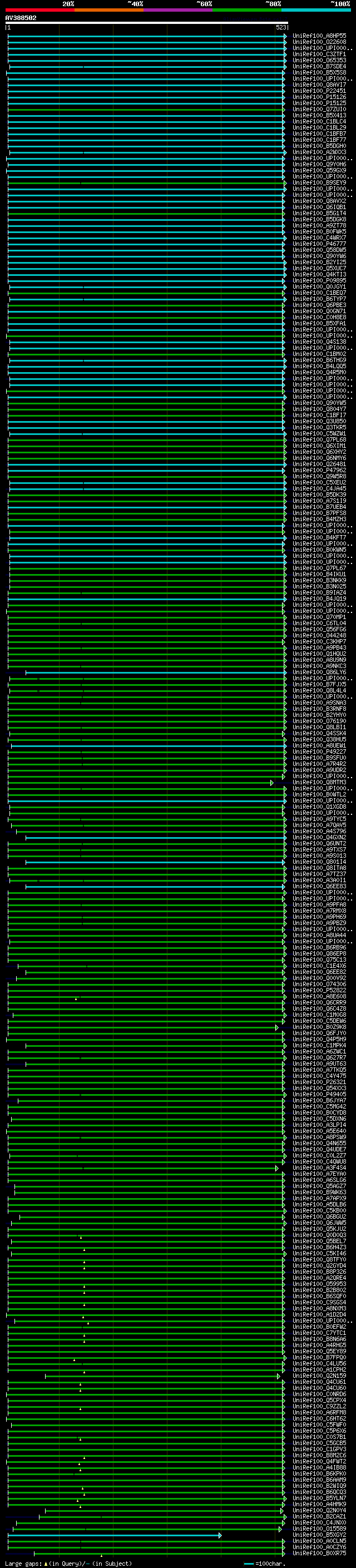Click label UniRef100_B5X413
This screenshot has height=1568, width=356.
[319, 115]
